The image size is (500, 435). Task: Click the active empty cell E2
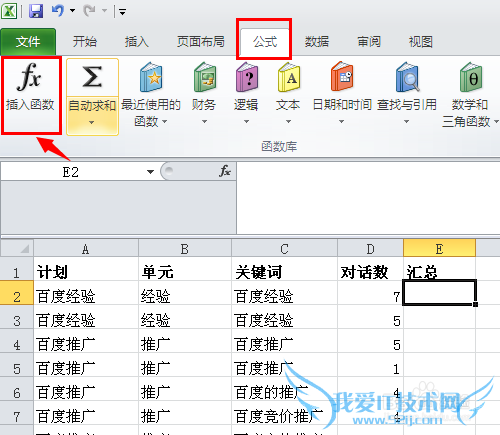click(x=439, y=293)
